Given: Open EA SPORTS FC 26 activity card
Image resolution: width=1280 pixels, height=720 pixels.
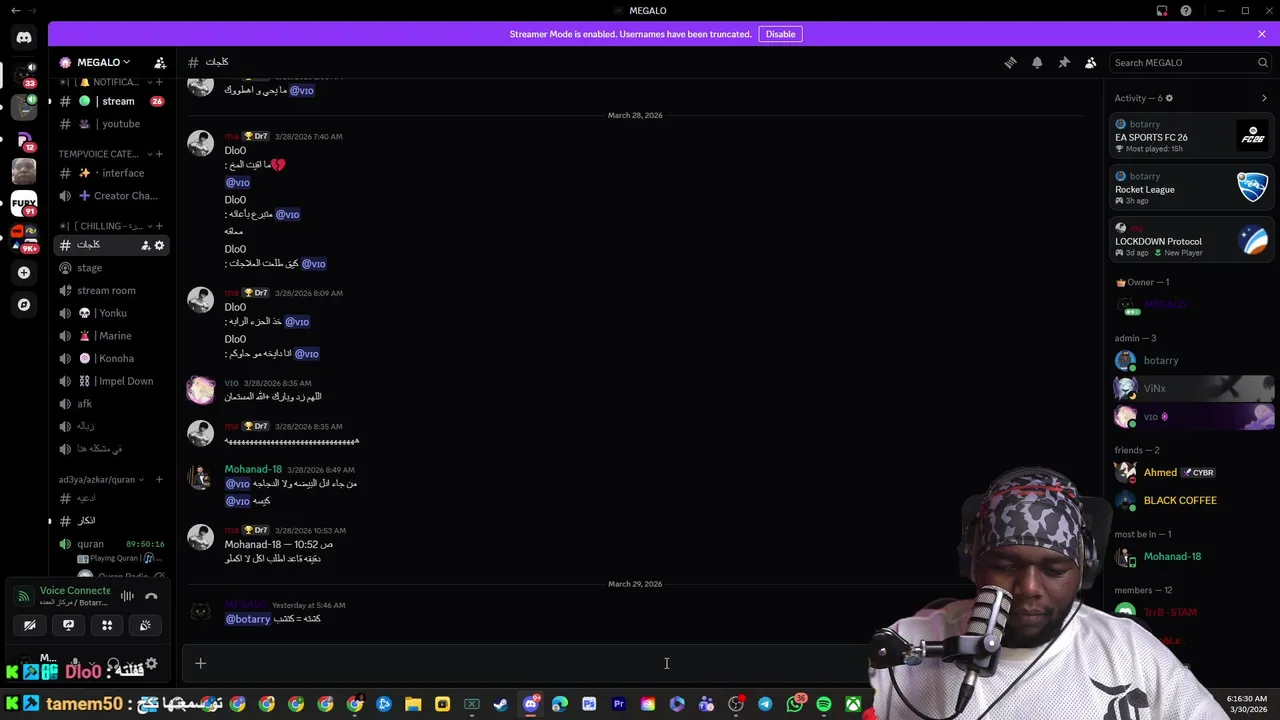Looking at the screenshot, I should tap(1194, 136).
